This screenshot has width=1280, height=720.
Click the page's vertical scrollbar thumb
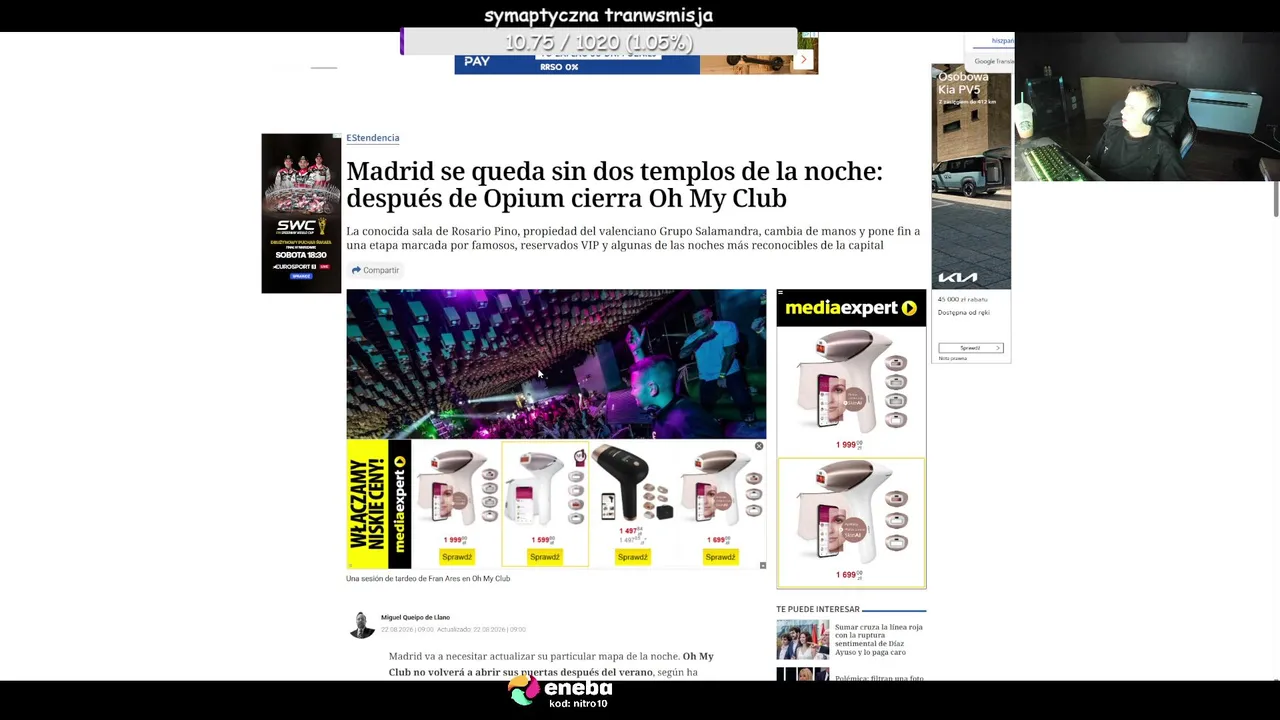1276,198
